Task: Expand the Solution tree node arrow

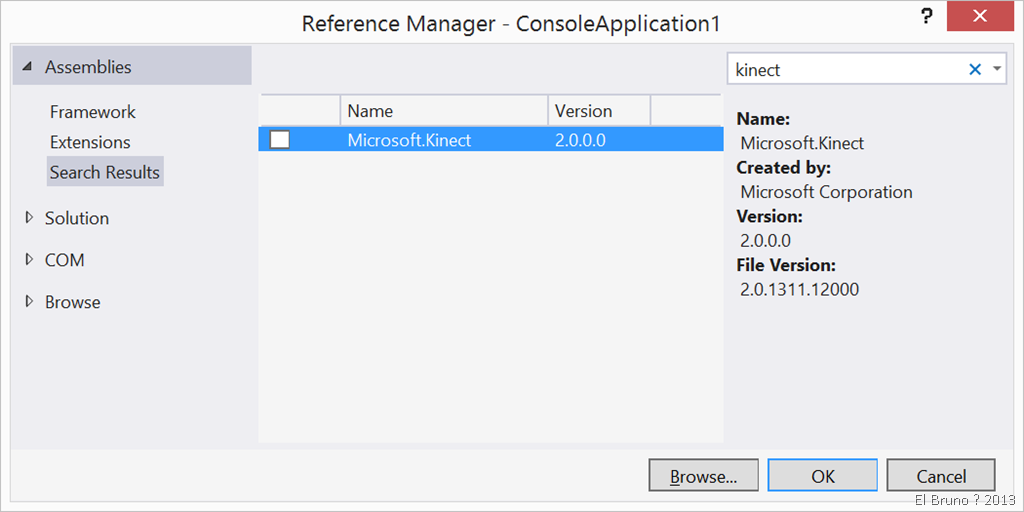Action: click(29, 218)
